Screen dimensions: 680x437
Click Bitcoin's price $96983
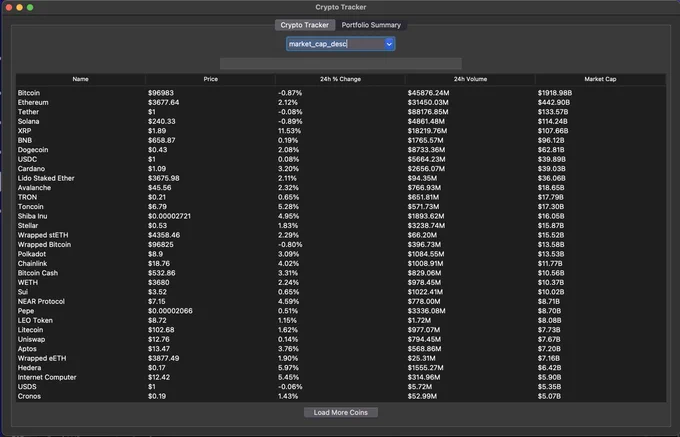coord(160,93)
